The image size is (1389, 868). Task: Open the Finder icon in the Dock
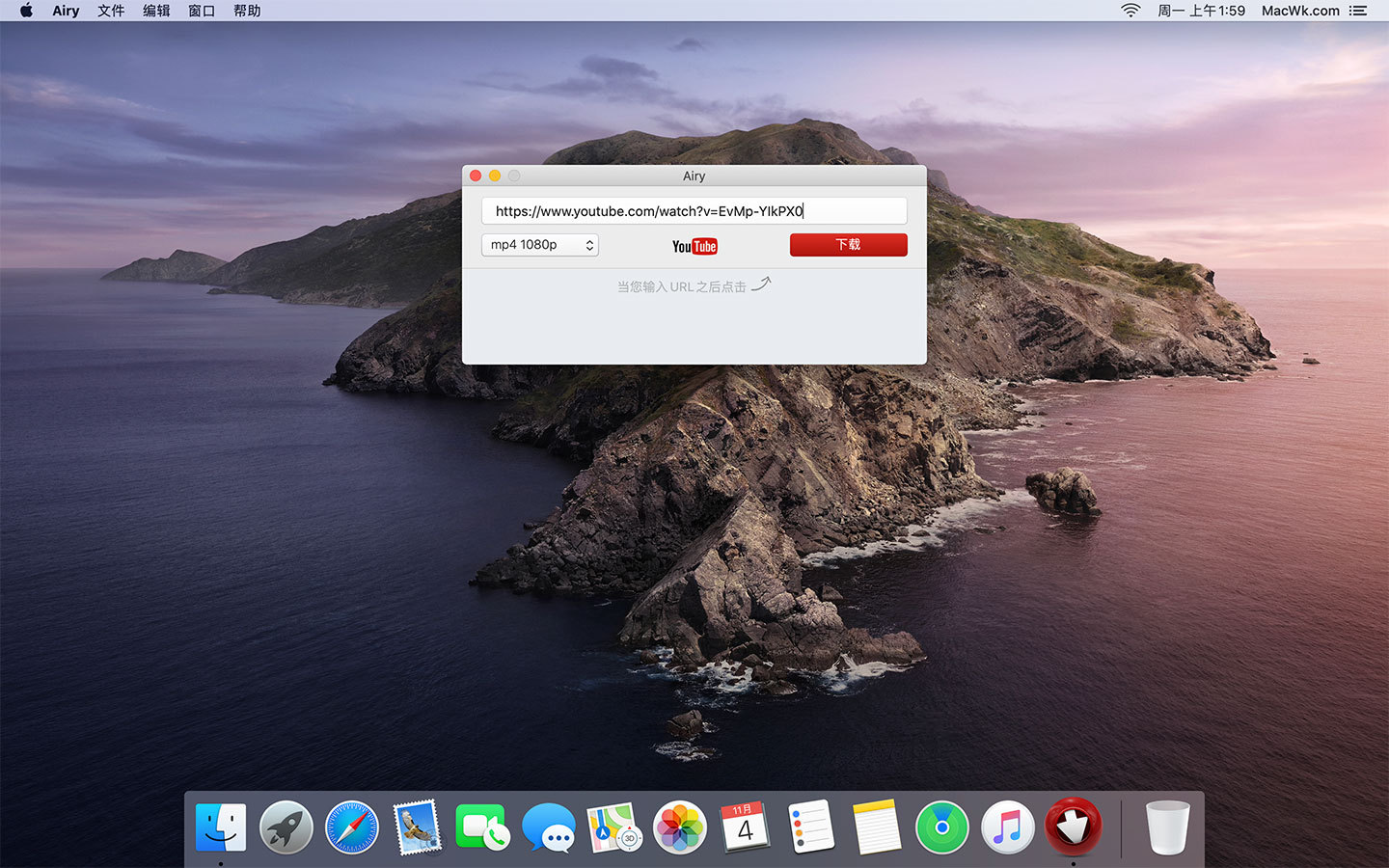click(x=221, y=827)
